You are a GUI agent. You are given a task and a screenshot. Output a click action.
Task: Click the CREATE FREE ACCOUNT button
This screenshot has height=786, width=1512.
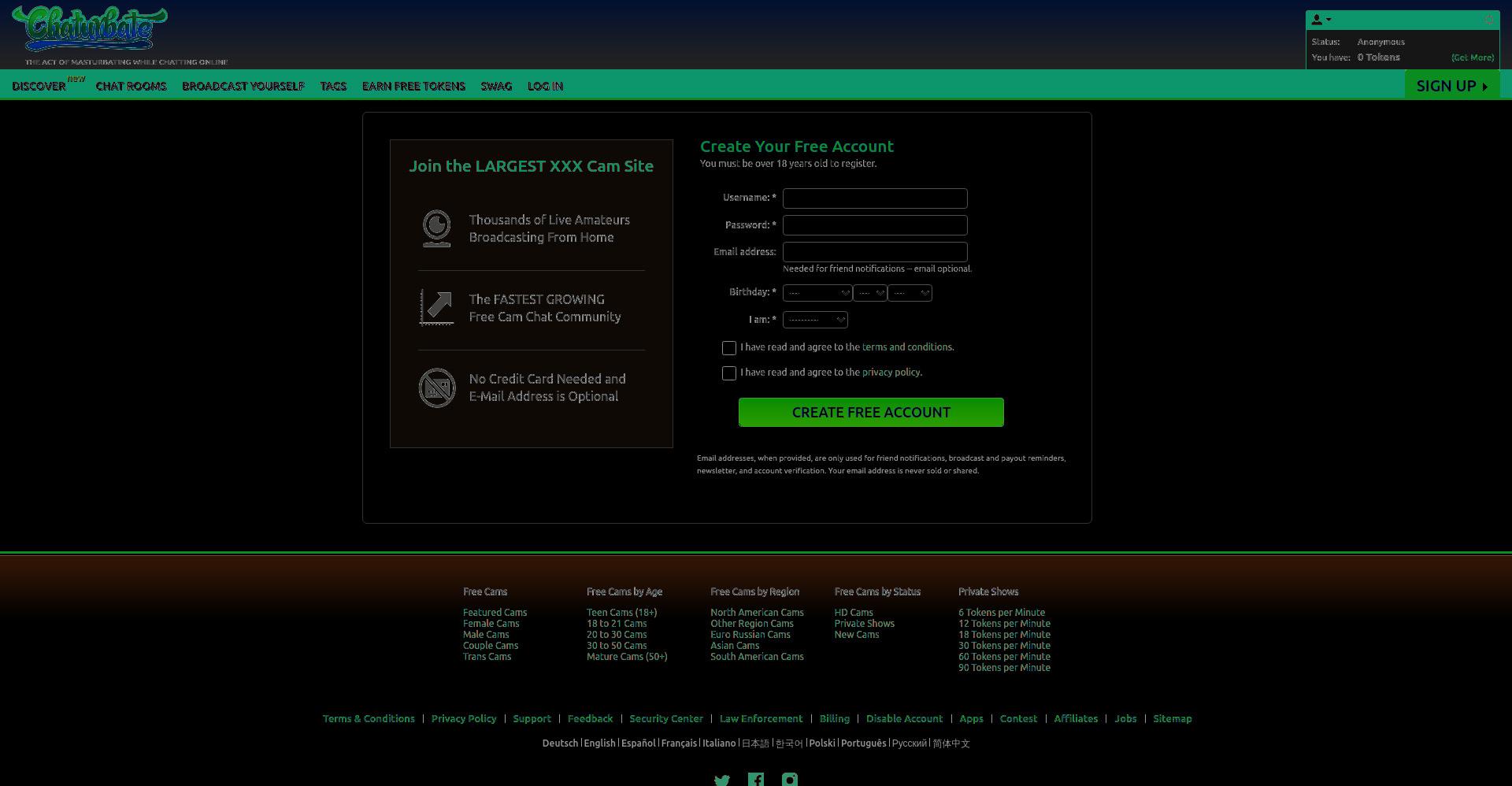pos(871,413)
